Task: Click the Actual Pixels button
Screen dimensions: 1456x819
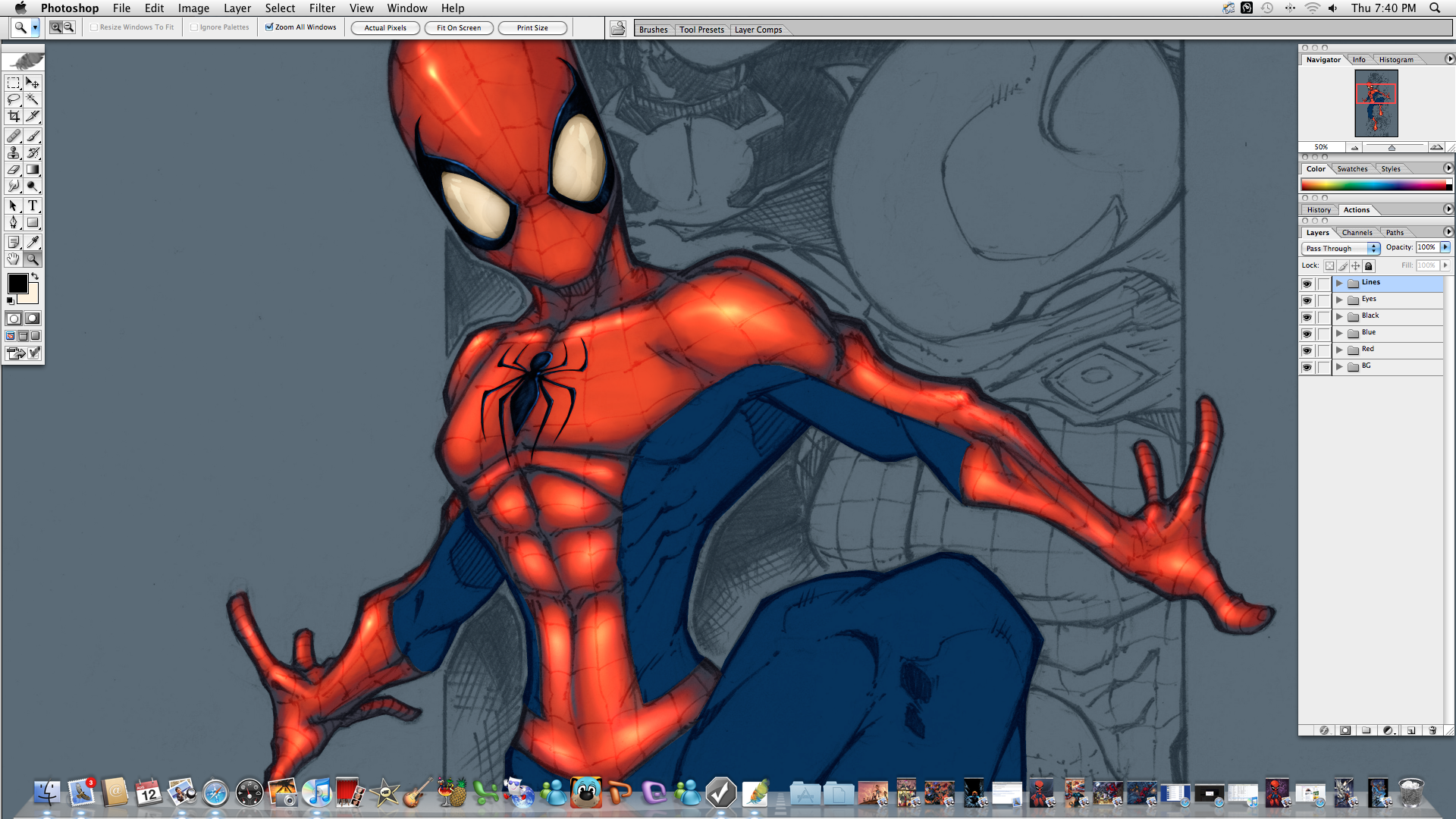Action: (385, 28)
